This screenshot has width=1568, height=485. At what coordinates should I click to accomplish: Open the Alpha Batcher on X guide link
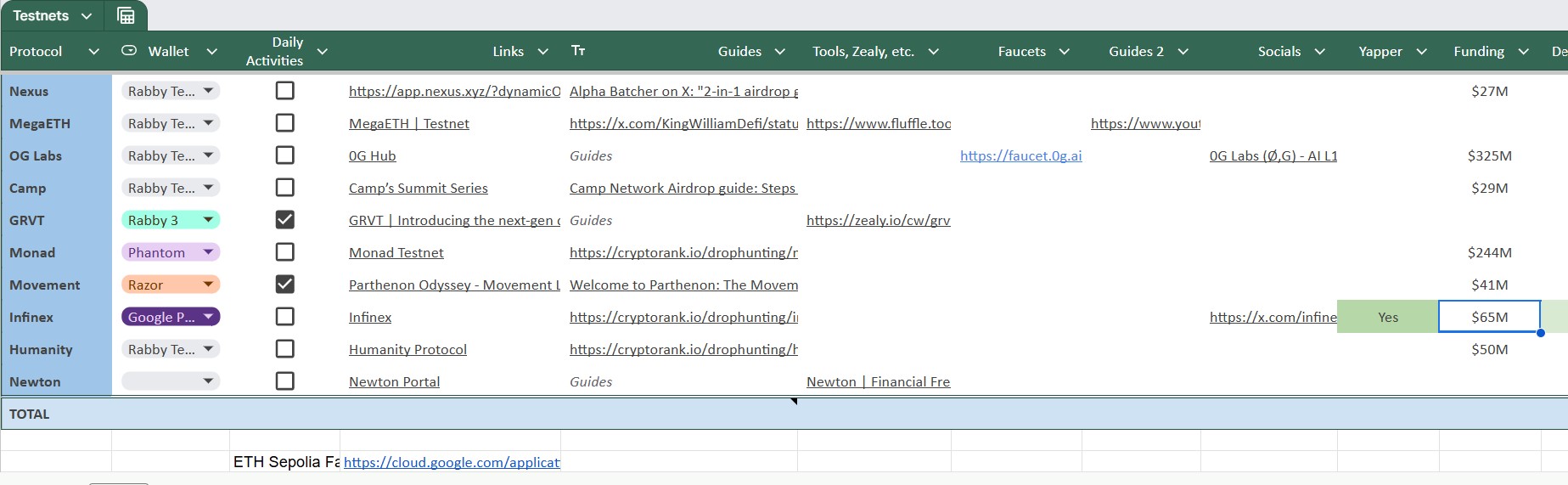[683, 91]
